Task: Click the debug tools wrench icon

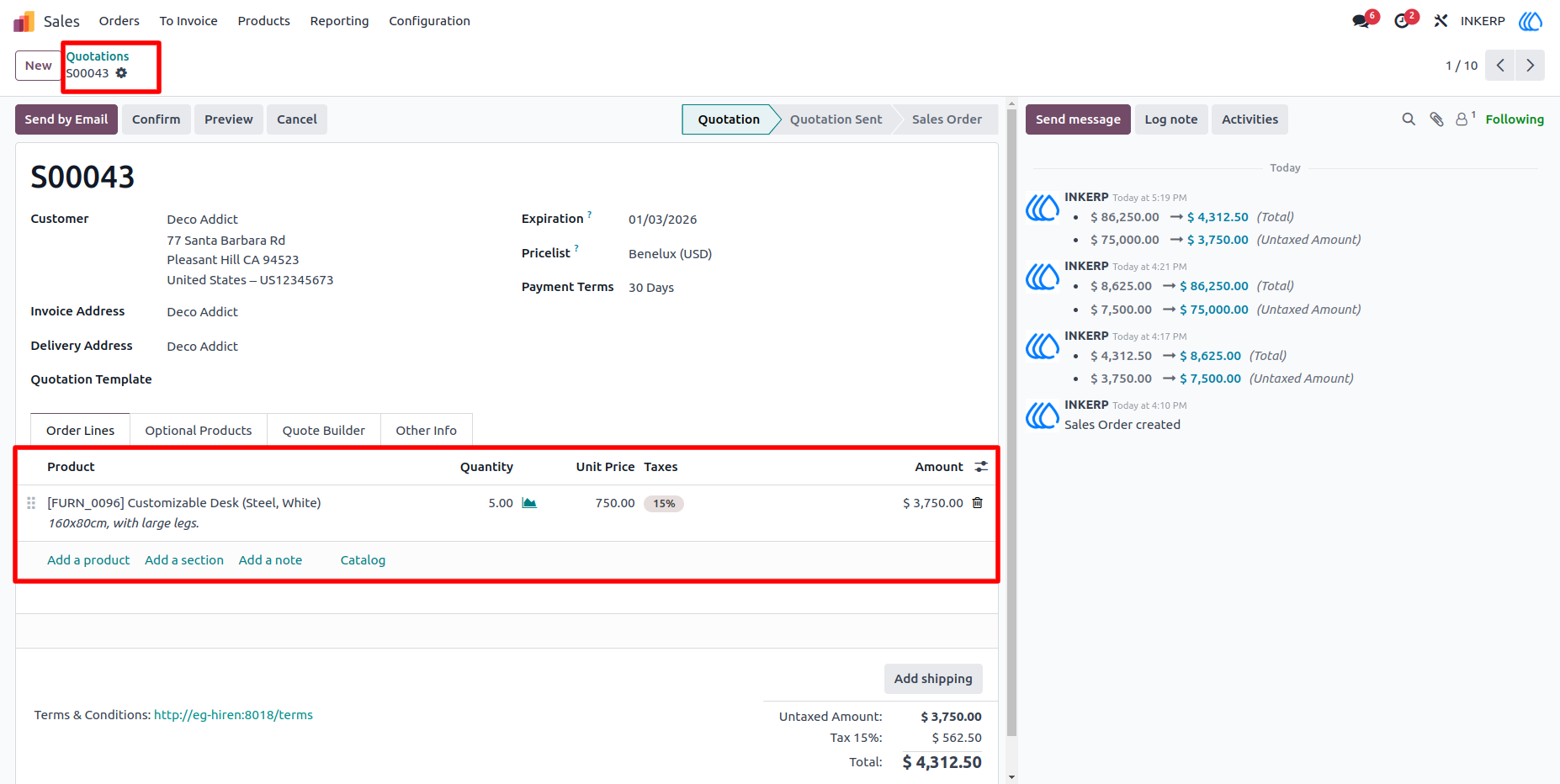Action: pyautogui.click(x=1441, y=21)
